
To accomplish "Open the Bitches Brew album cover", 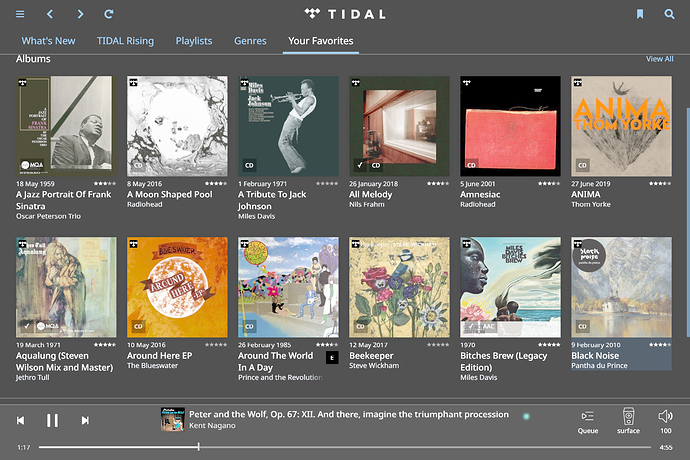I will [x=510, y=287].
